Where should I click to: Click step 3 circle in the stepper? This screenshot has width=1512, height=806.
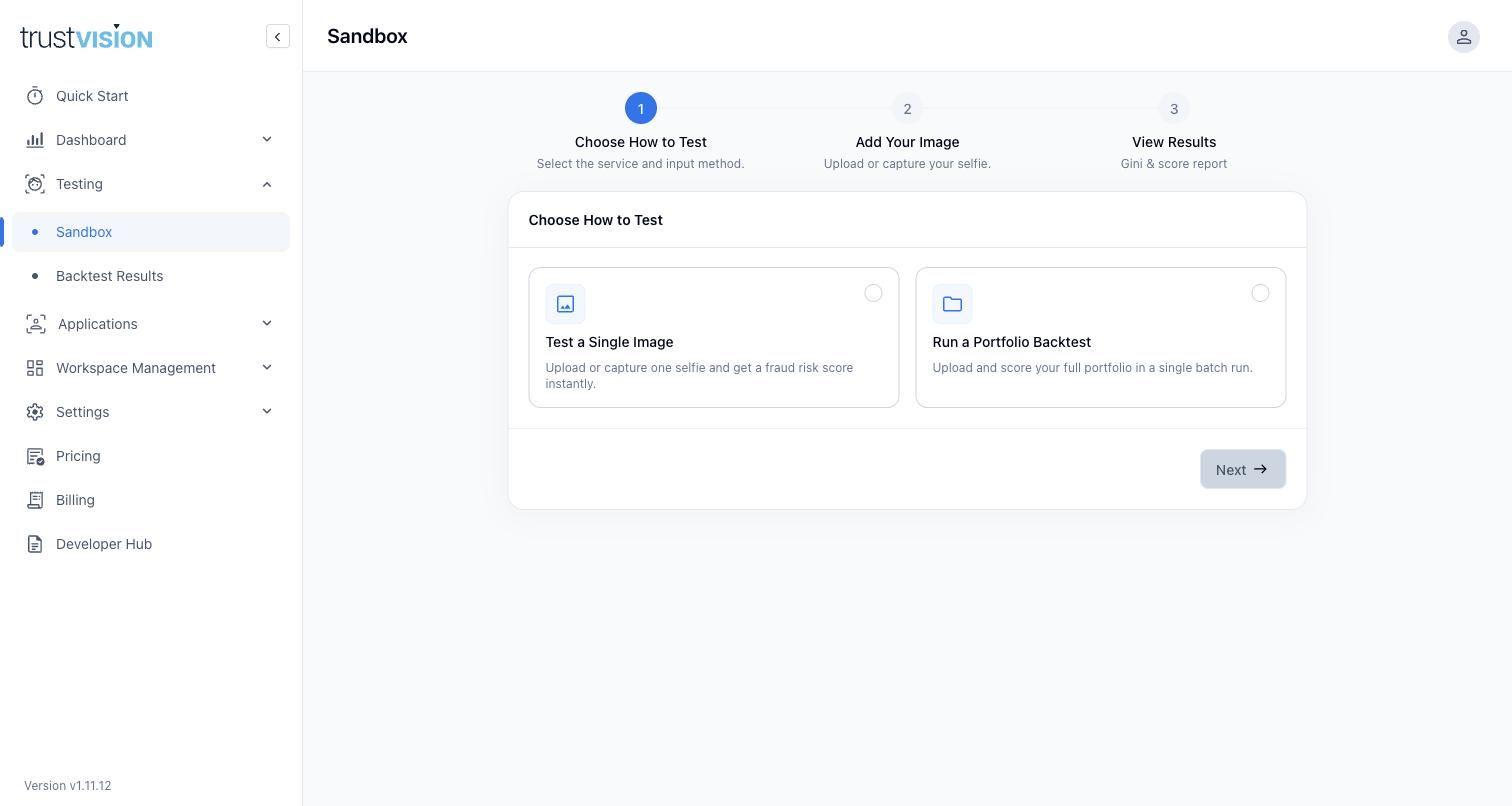point(1174,109)
